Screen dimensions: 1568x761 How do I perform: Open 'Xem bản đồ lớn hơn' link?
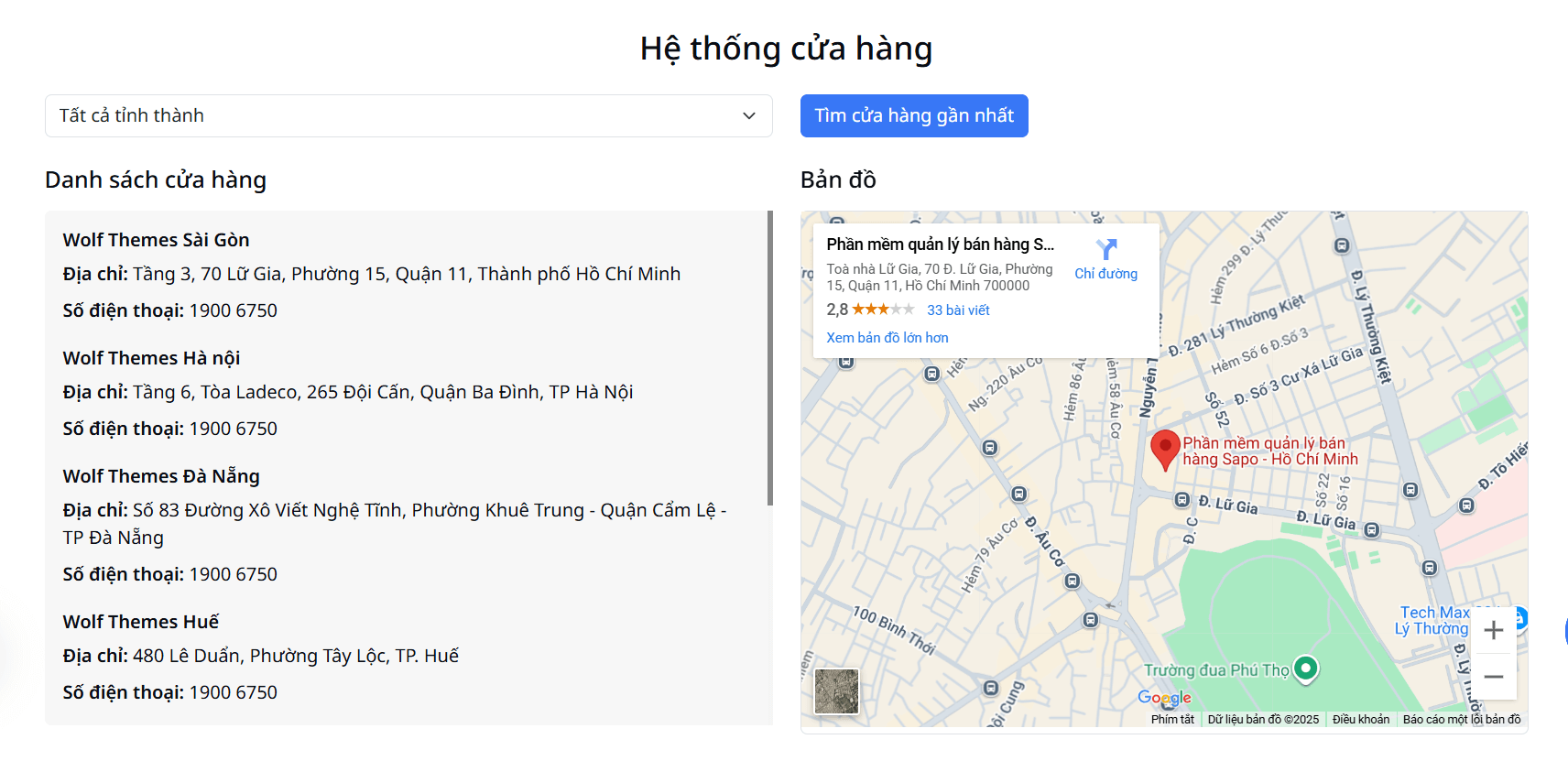[x=887, y=338]
